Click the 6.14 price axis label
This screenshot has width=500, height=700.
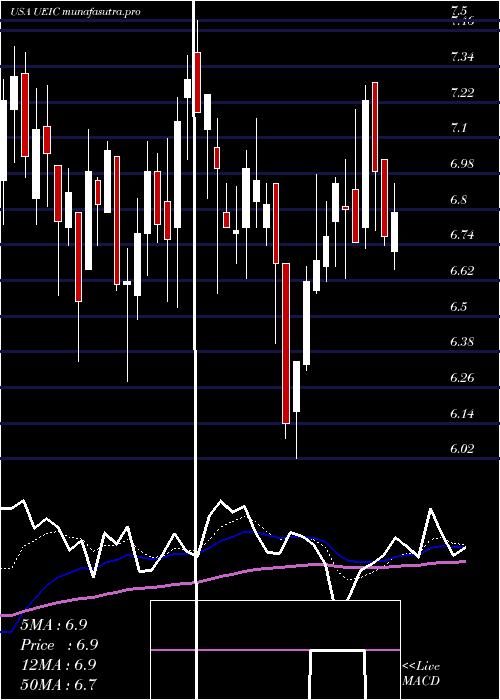click(462, 414)
